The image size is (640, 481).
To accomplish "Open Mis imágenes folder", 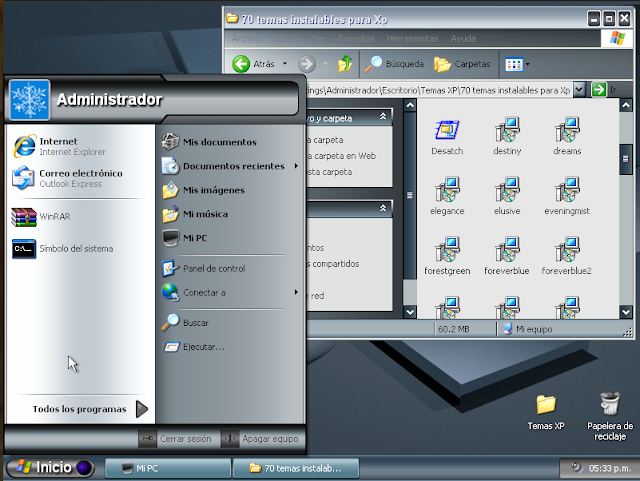I will click(203, 190).
